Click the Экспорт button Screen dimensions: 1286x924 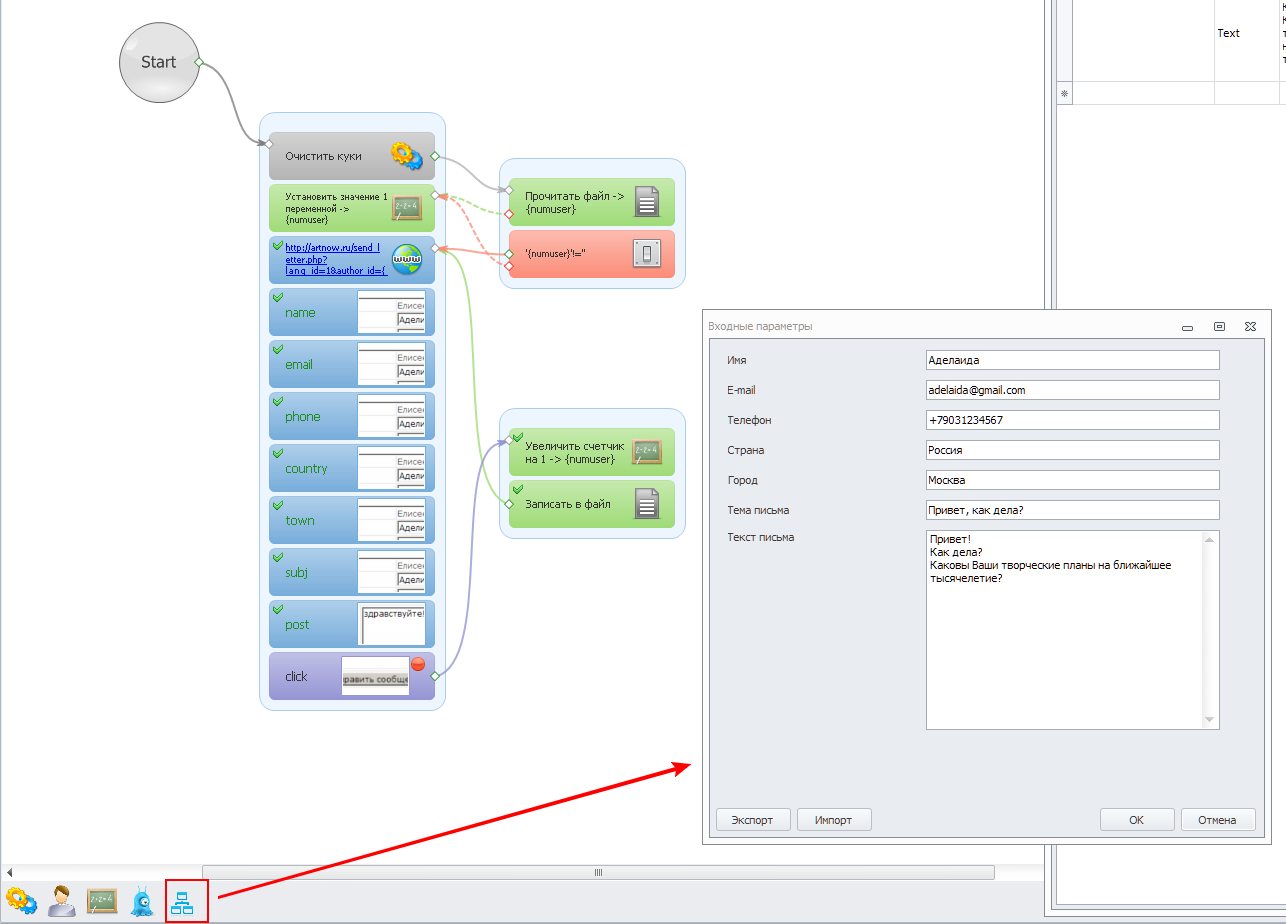(752, 820)
